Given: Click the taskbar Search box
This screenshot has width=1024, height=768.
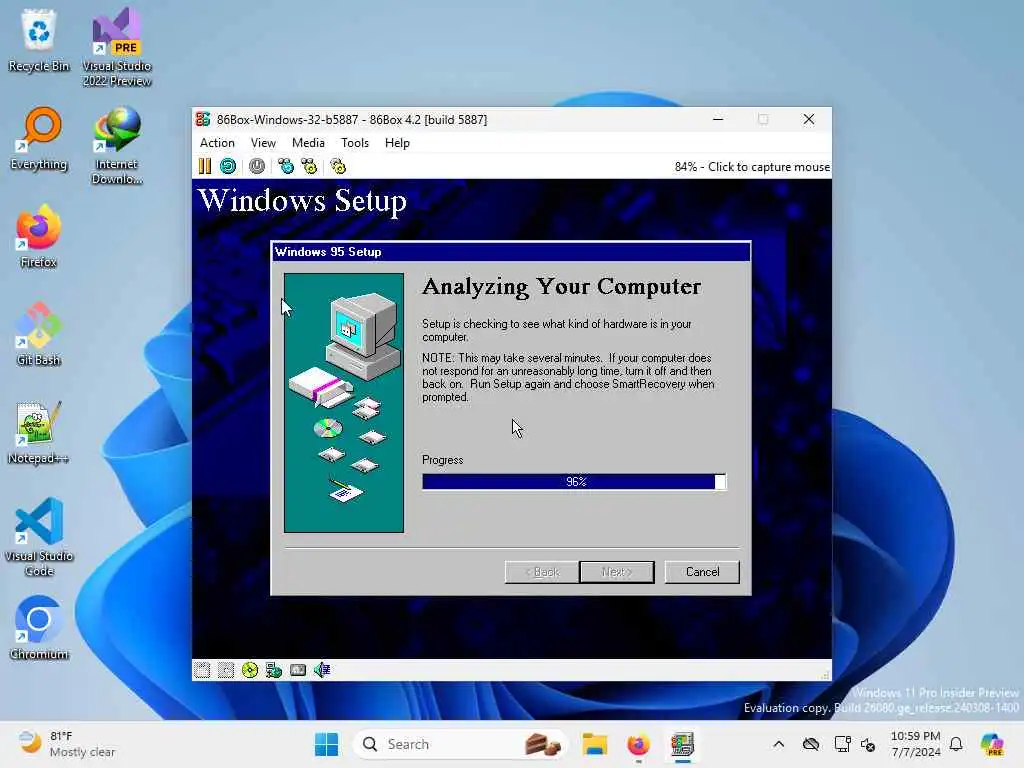Looking at the screenshot, I should coord(460,744).
